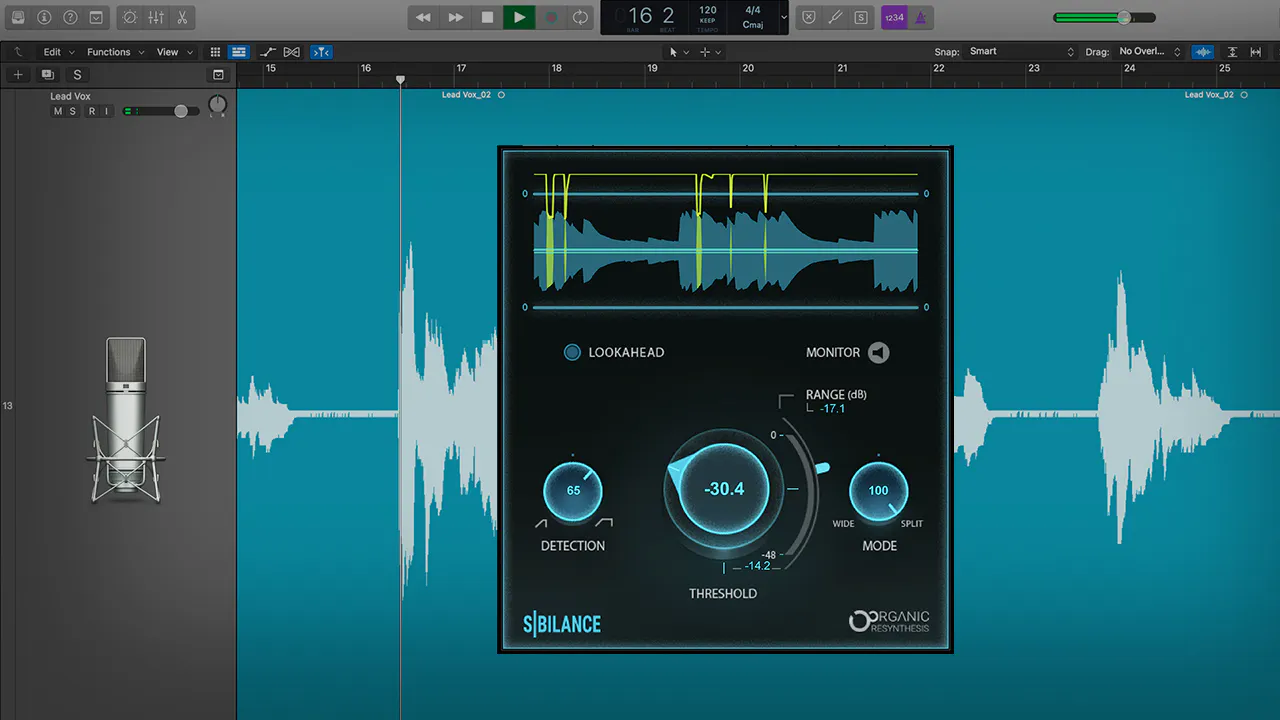Open LCD display mode dropdown arrow
This screenshot has height=720, width=1280.
(783, 17)
